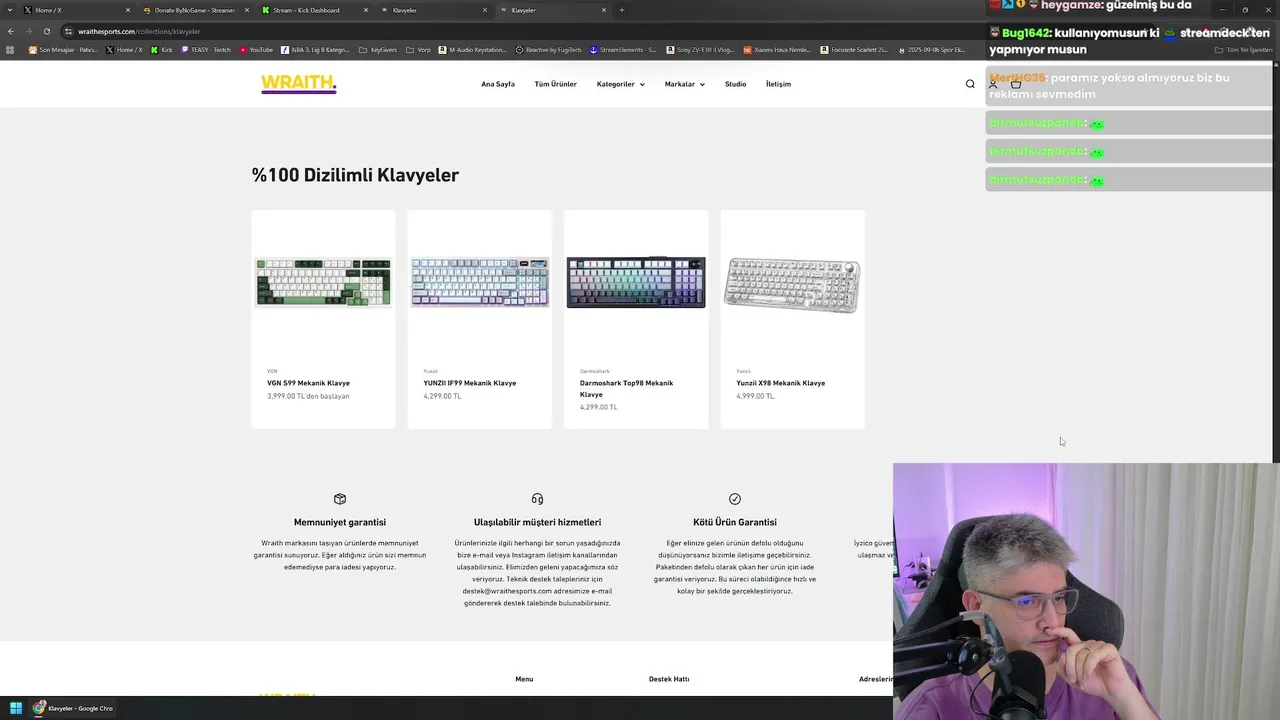Click the %100 Dizilimli Klavyeler heading
The width and height of the screenshot is (1280, 720).
[x=355, y=175]
